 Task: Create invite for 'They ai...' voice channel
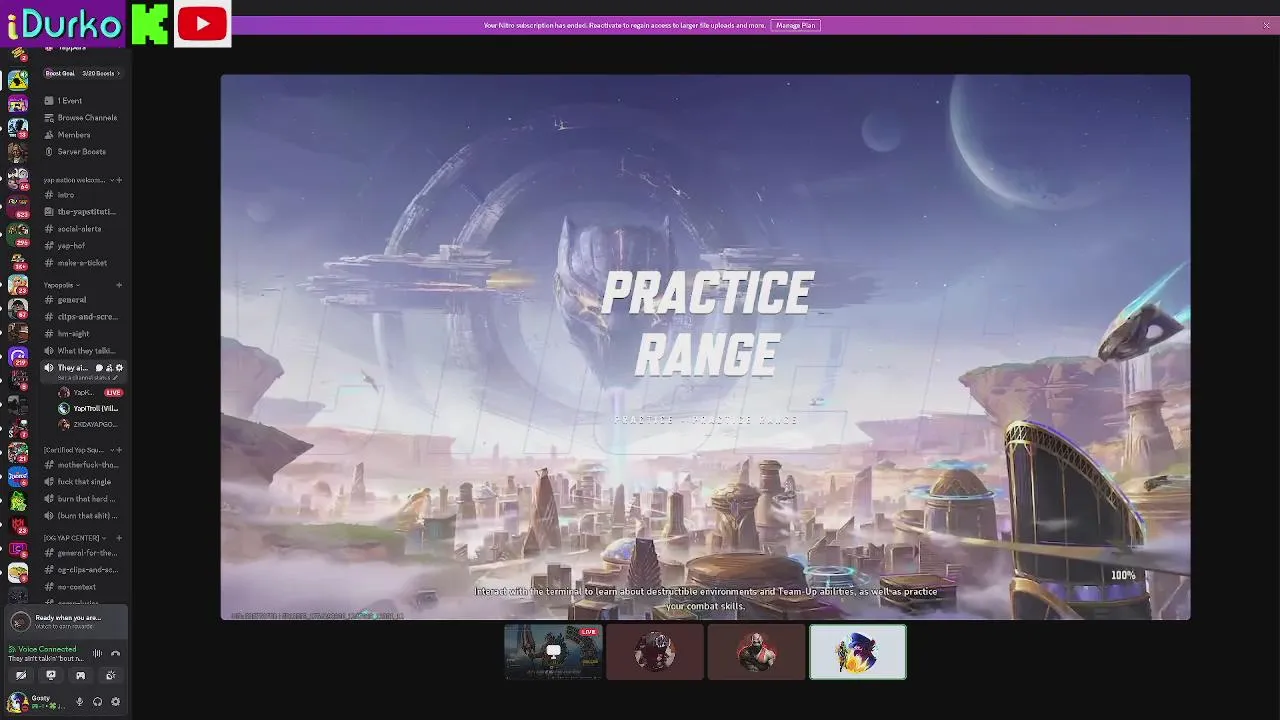[x=109, y=368]
